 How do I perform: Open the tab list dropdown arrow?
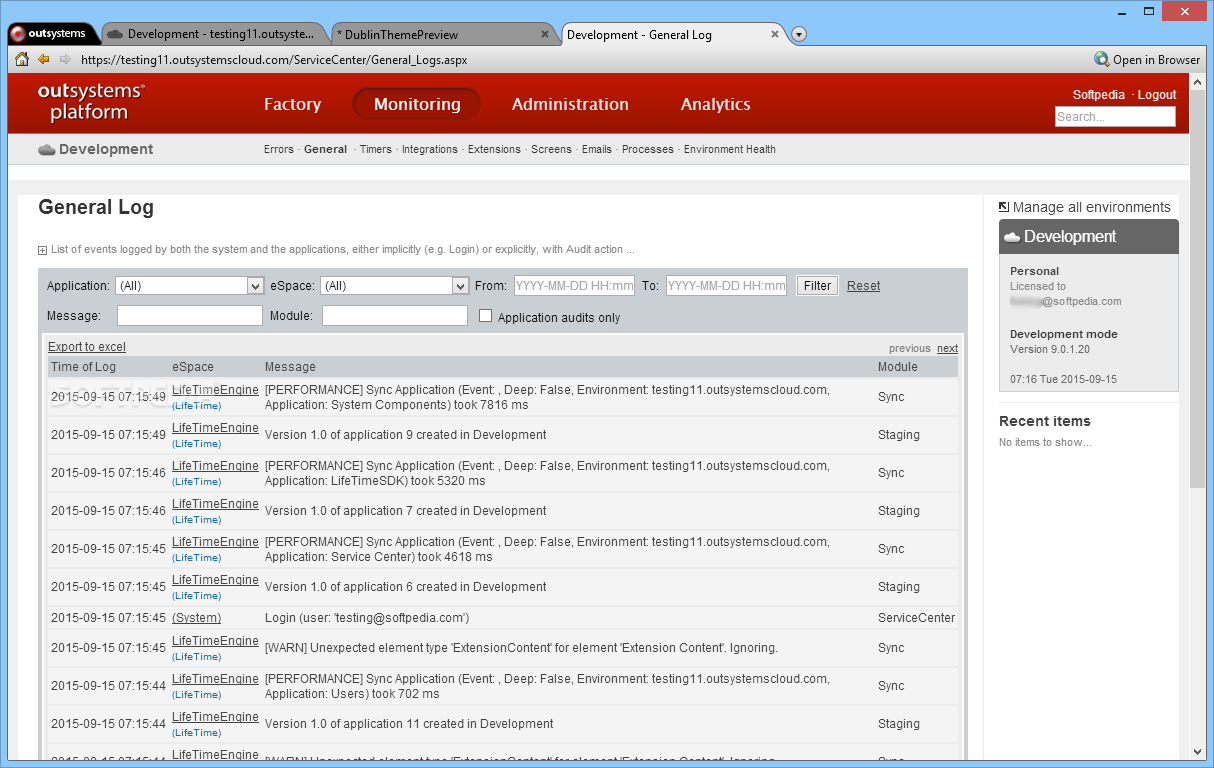[799, 35]
